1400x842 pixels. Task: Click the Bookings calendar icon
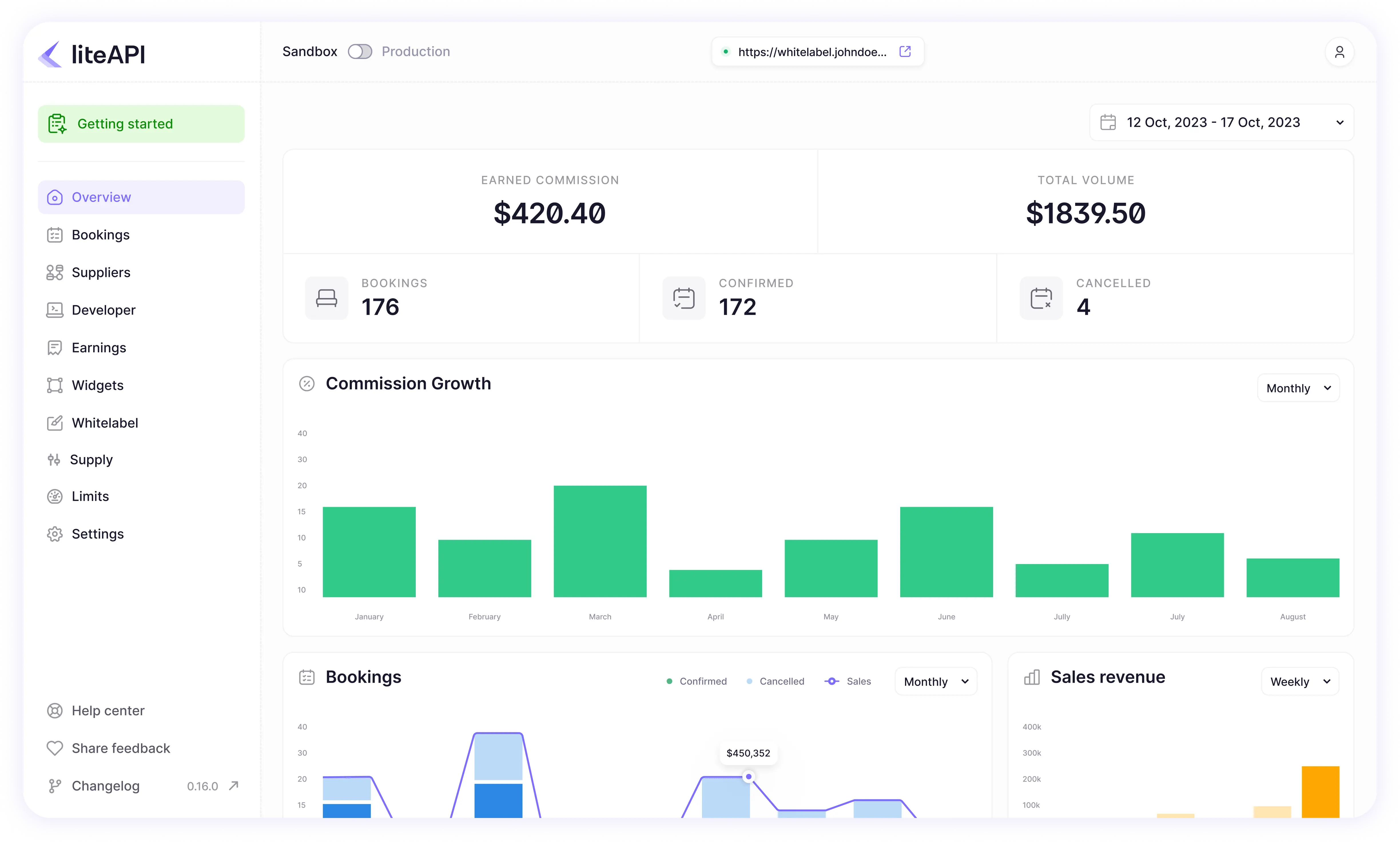click(55, 234)
